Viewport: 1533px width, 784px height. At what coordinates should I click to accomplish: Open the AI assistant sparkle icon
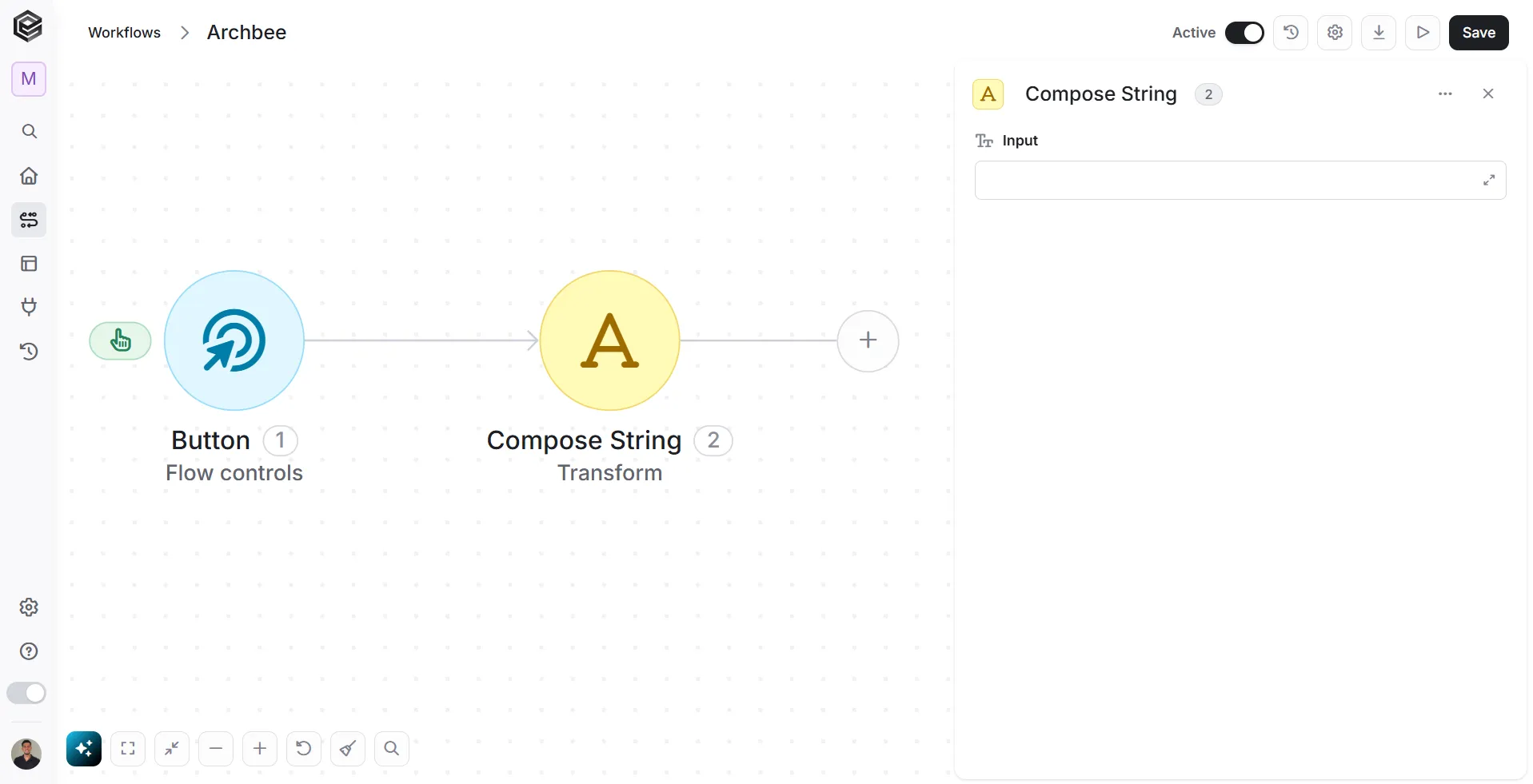tap(84, 749)
